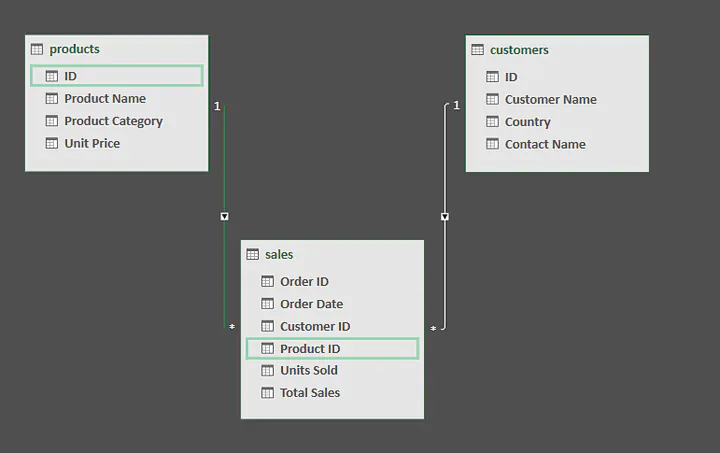This screenshot has width=720, height=453.
Task: Select the products table header
Action: click(x=117, y=49)
